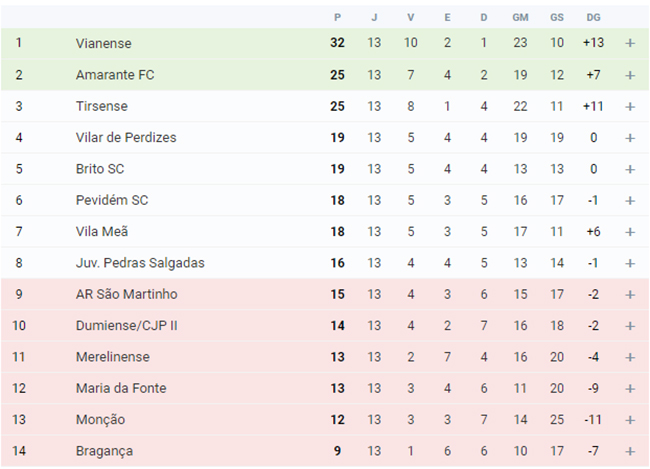650x469 pixels.
Task: Expand the Vianense row plus icon
Action: point(630,43)
